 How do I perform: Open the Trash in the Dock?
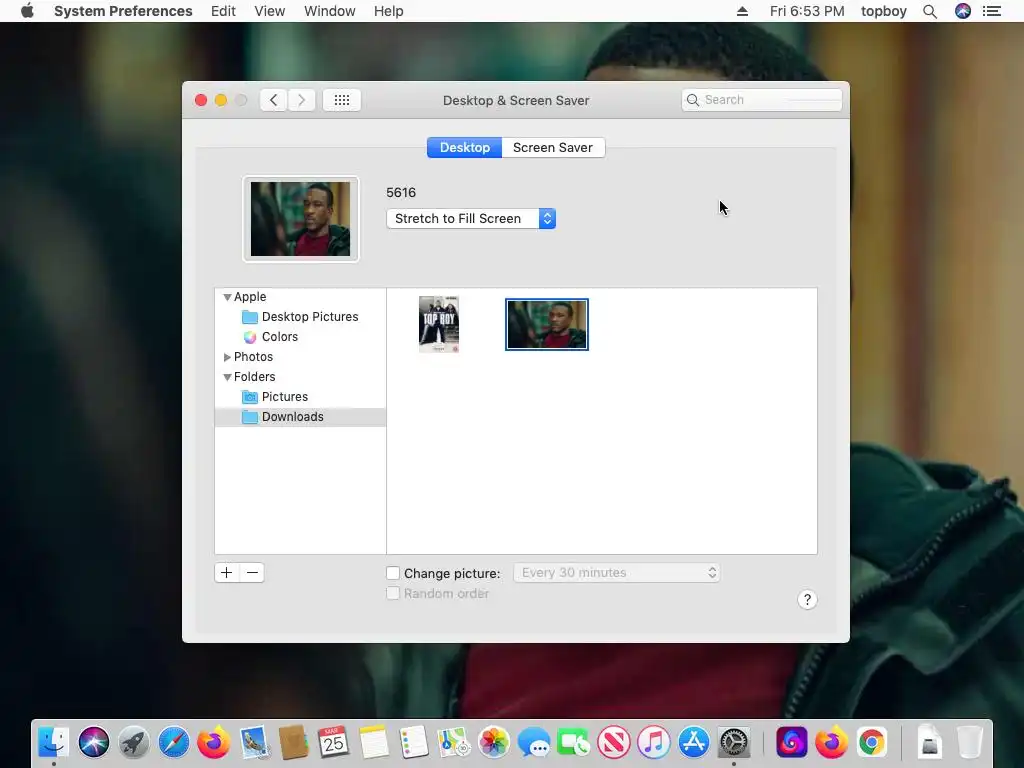tap(970, 743)
